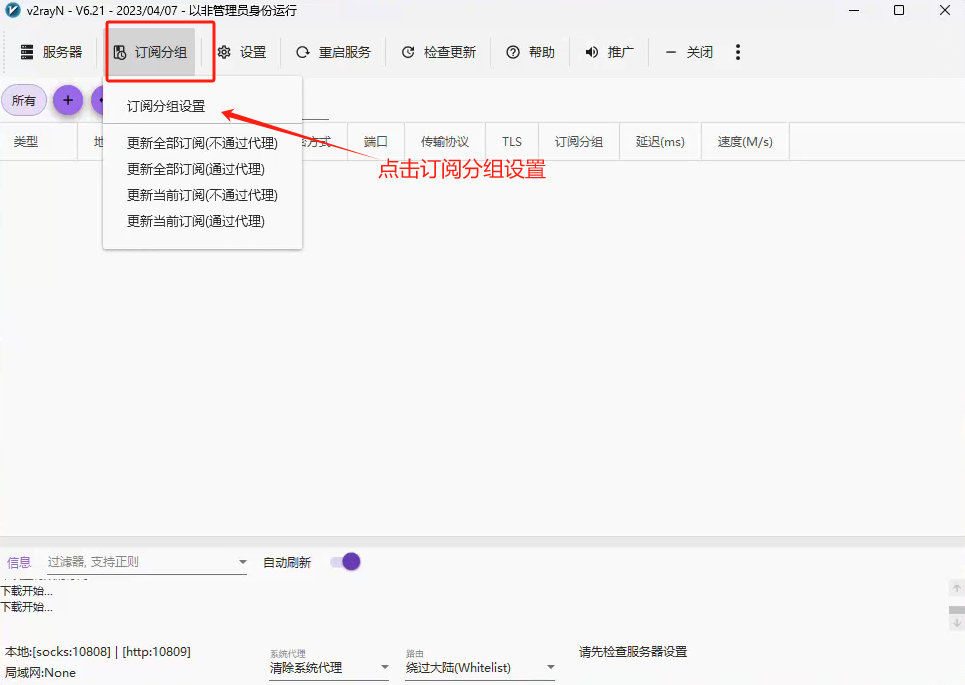Expand the 路由 routing dropdown
The width and height of the screenshot is (965, 685).
coord(550,668)
